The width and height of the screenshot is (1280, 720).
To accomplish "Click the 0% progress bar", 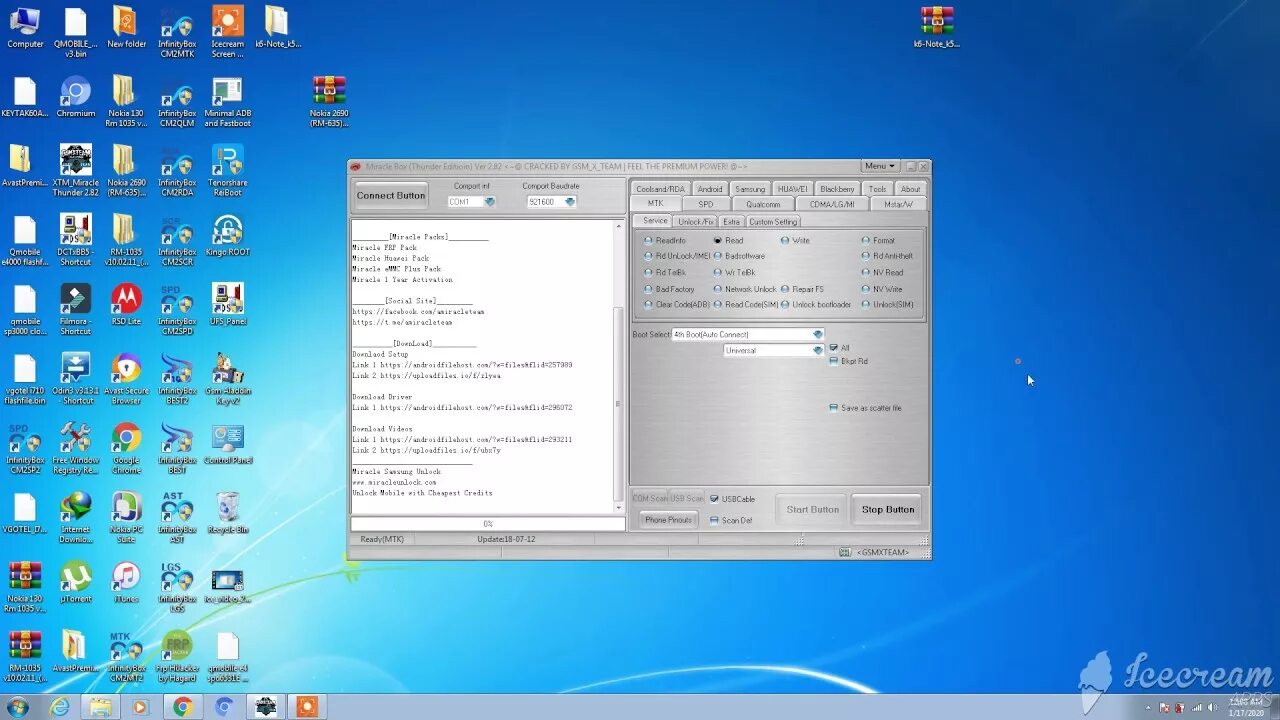I will tap(488, 524).
